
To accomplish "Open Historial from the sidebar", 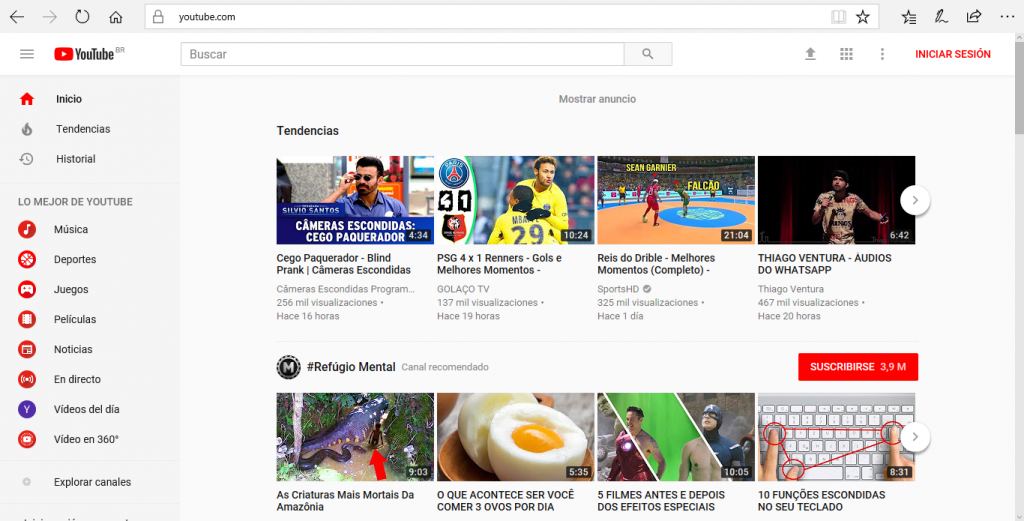I will click(x=75, y=159).
